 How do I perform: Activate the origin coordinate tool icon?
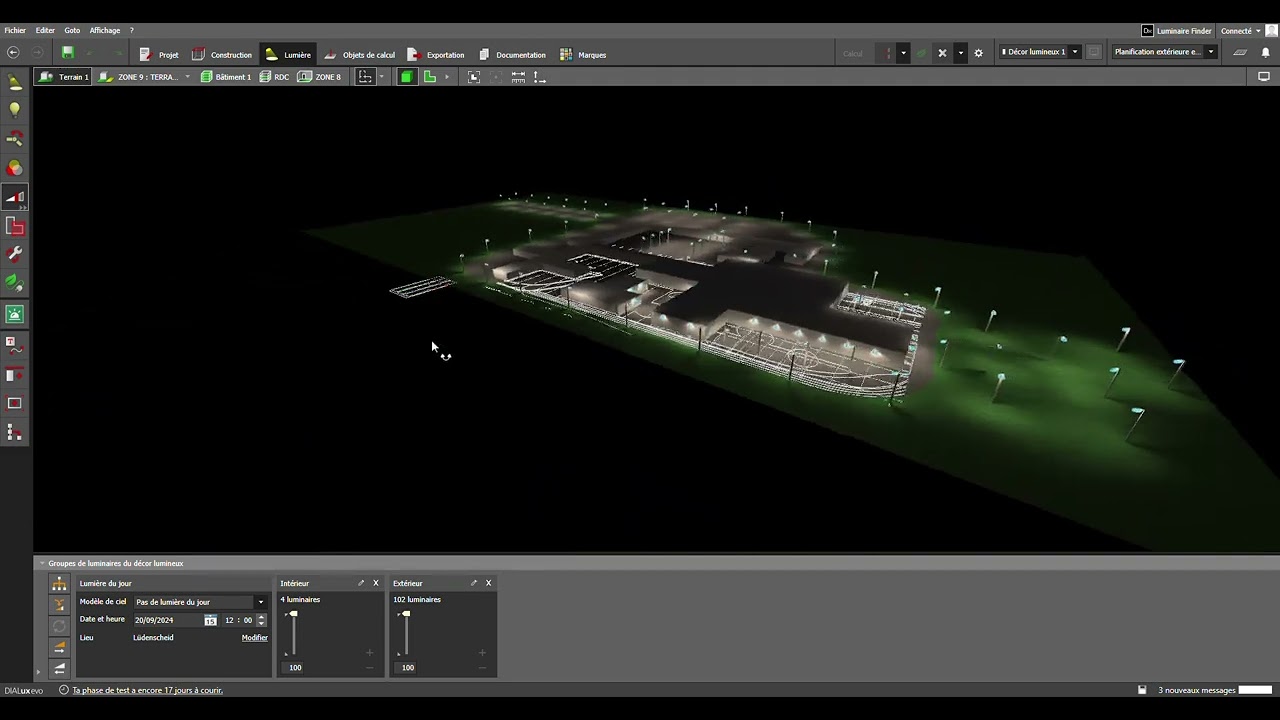(x=540, y=77)
